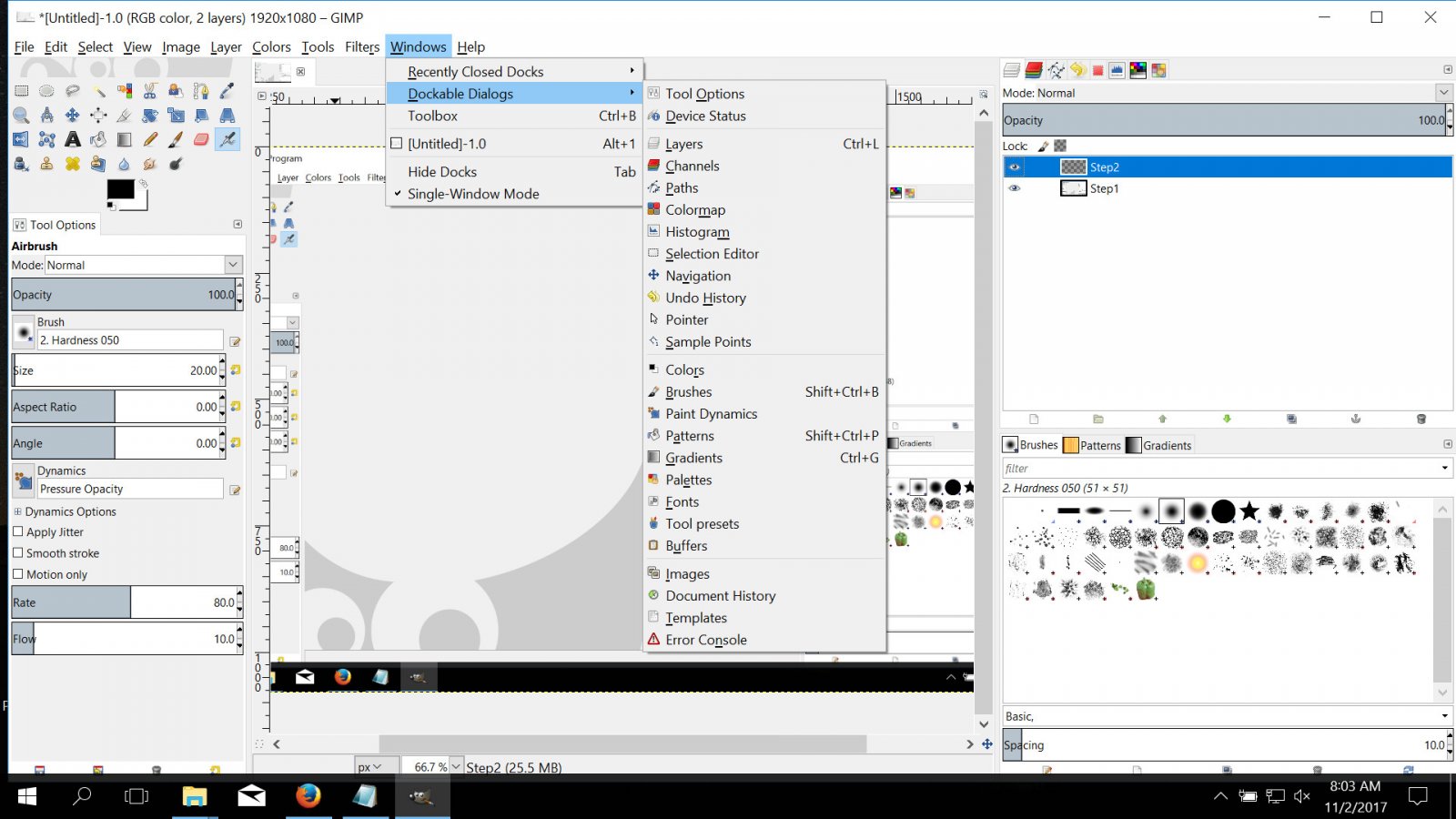Open the airbrush Mode Normal dropdown
Screen dimensions: 1456x819
(x=143, y=265)
